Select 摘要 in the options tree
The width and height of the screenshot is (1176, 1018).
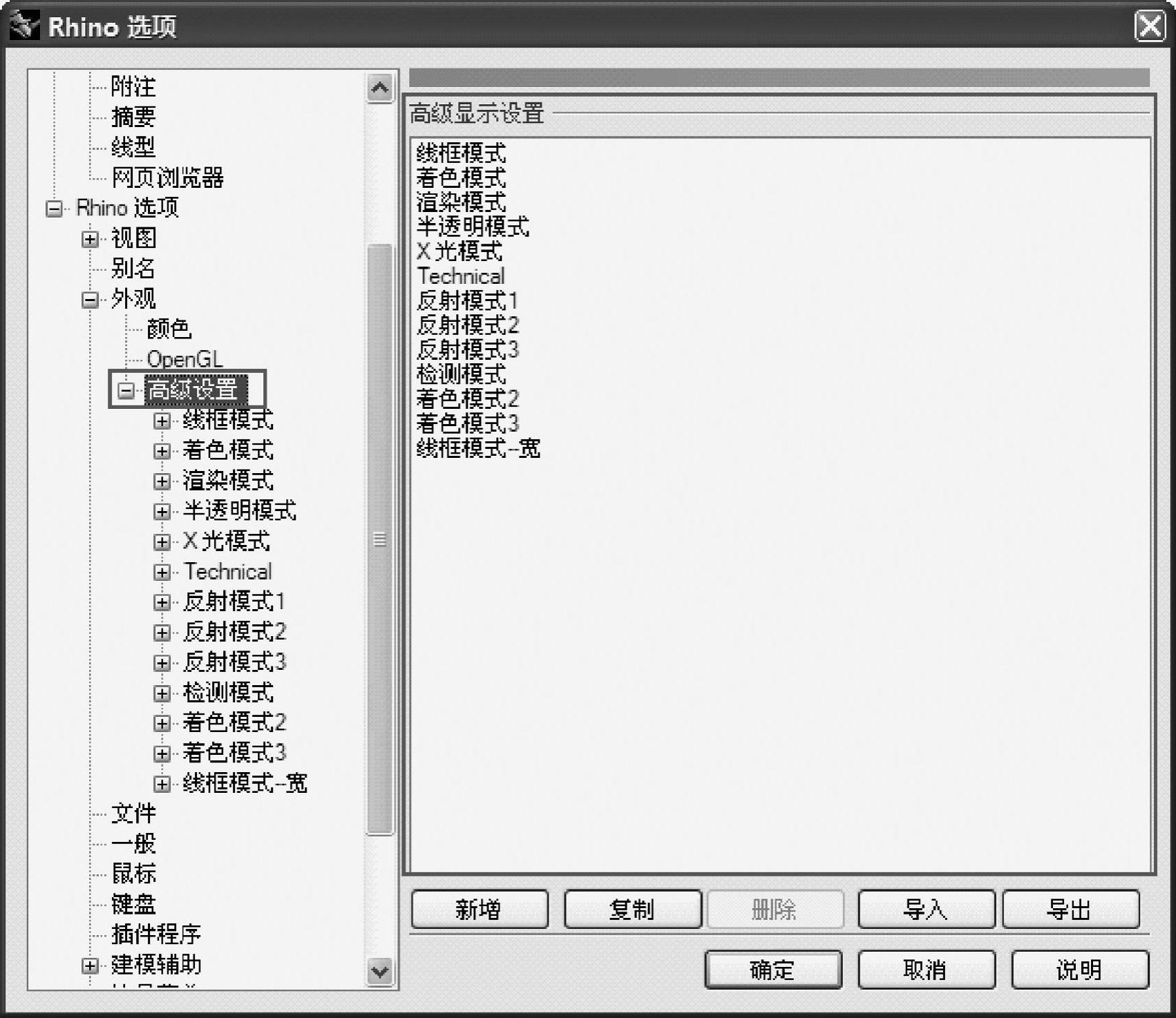click(x=133, y=117)
